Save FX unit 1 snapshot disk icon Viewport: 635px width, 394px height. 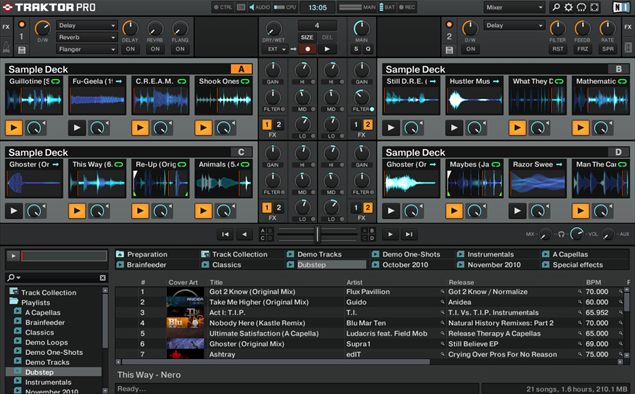click(x=22, y=50)
